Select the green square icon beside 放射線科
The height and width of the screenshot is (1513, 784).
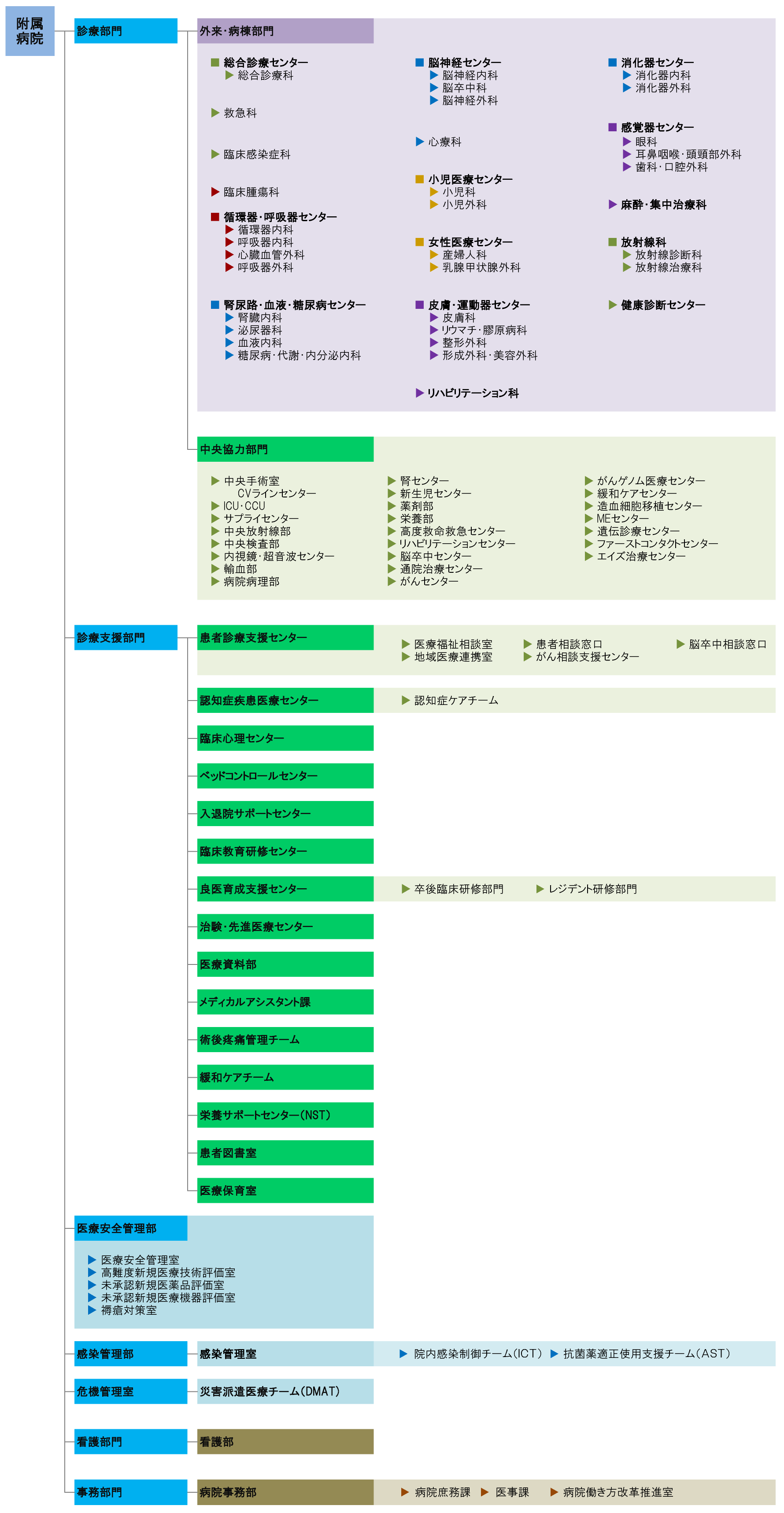[x=614, y=242]
